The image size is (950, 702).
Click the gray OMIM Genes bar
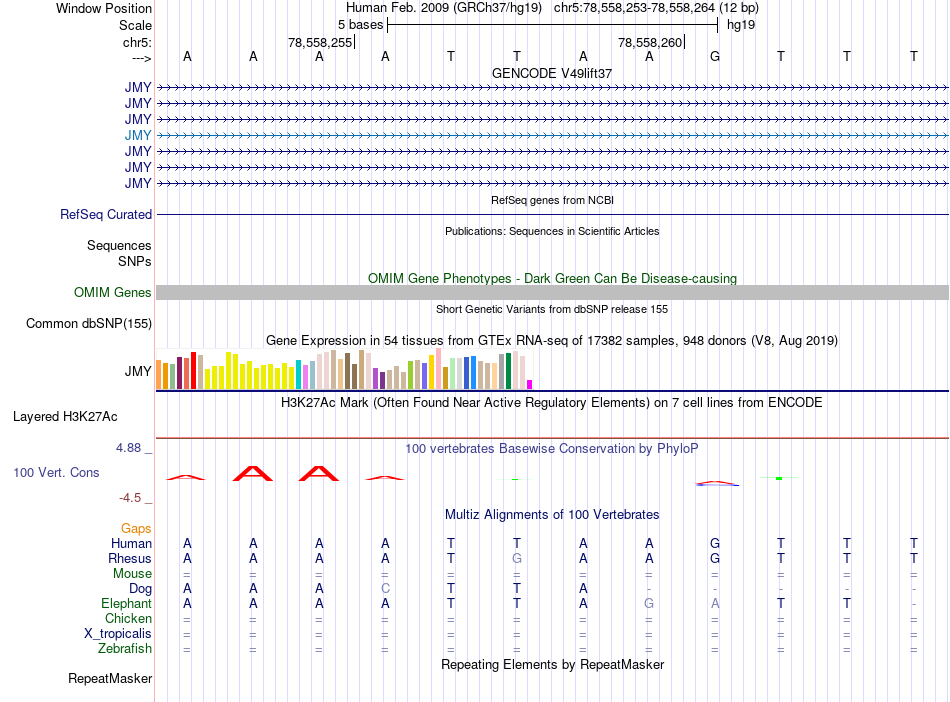tap(552, 293)
